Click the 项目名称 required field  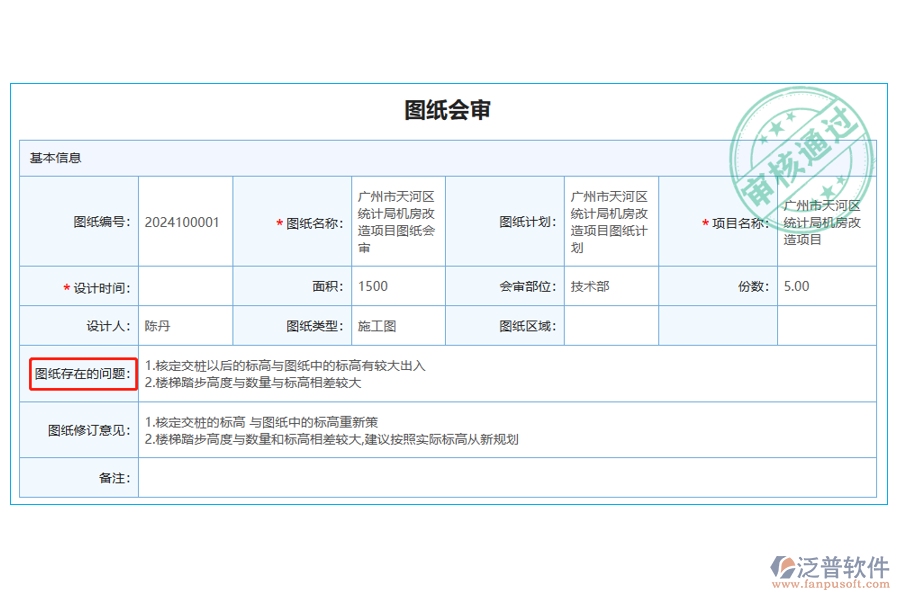(820, 222)
